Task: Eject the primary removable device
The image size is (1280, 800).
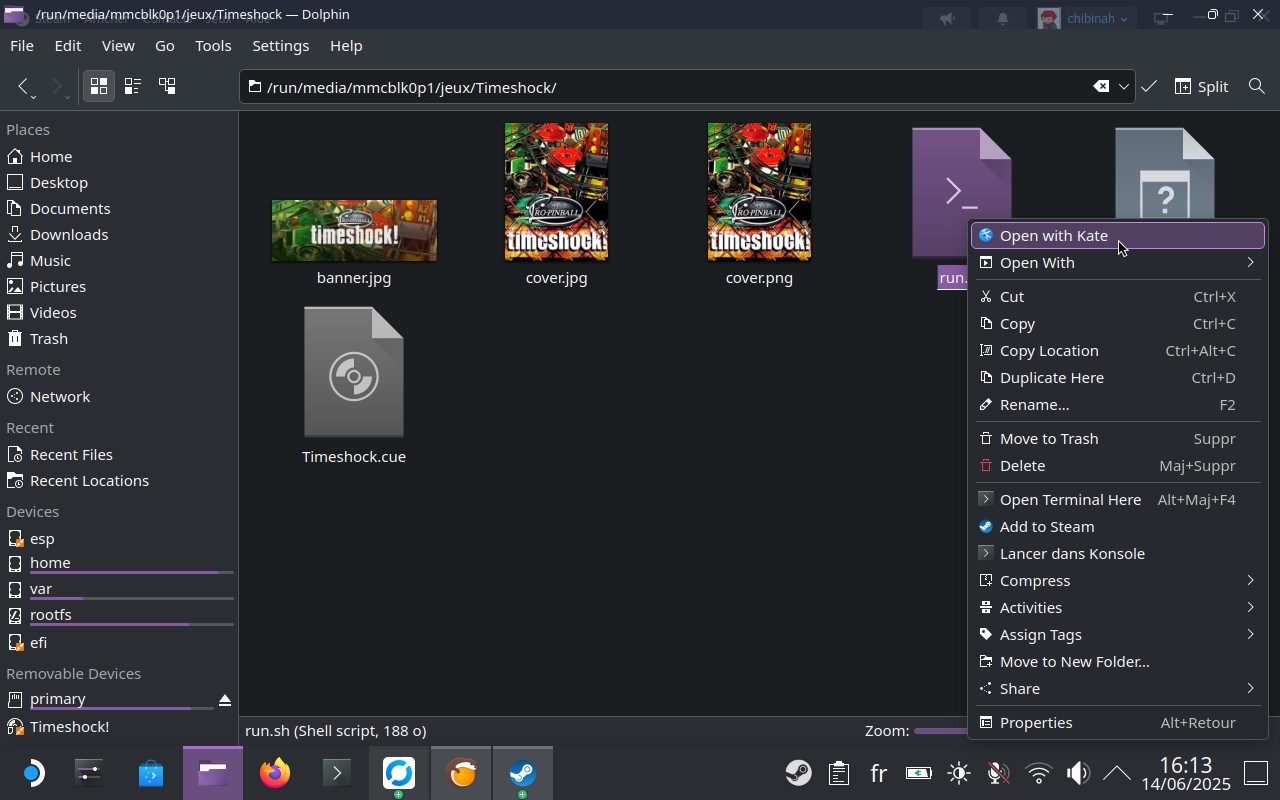Action: 225,700
